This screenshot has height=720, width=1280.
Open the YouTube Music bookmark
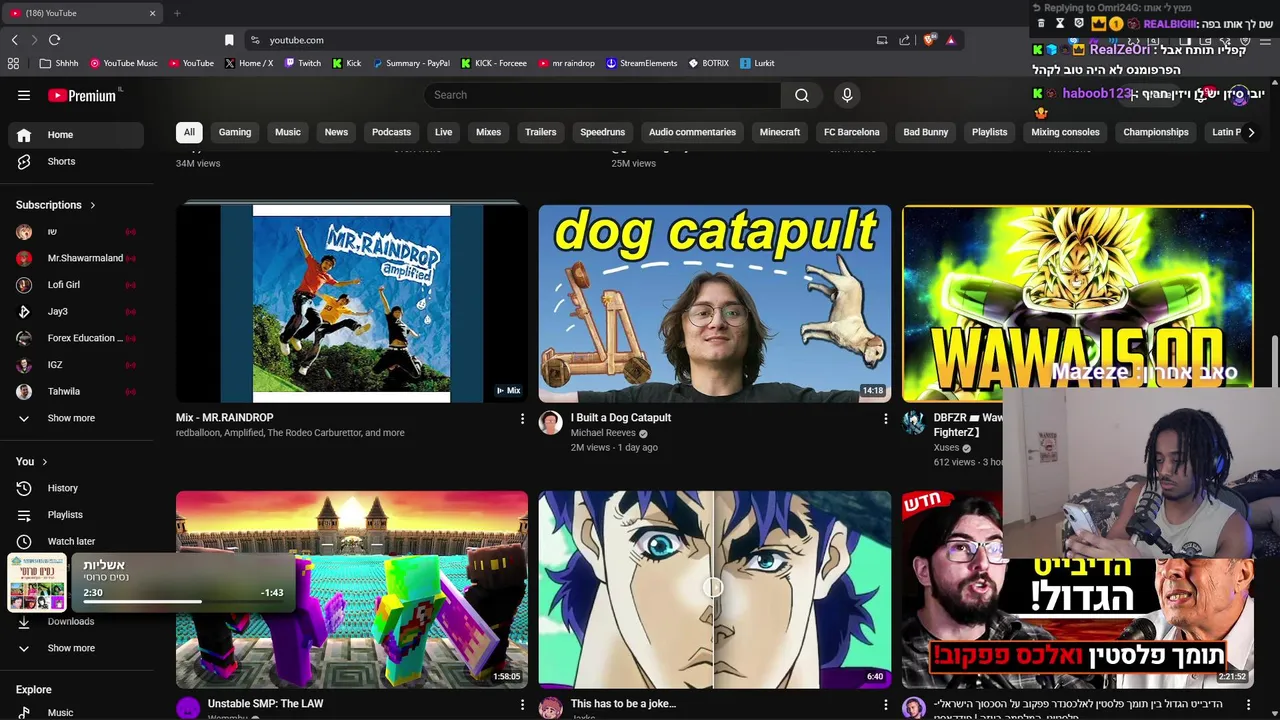click(124, 63)
